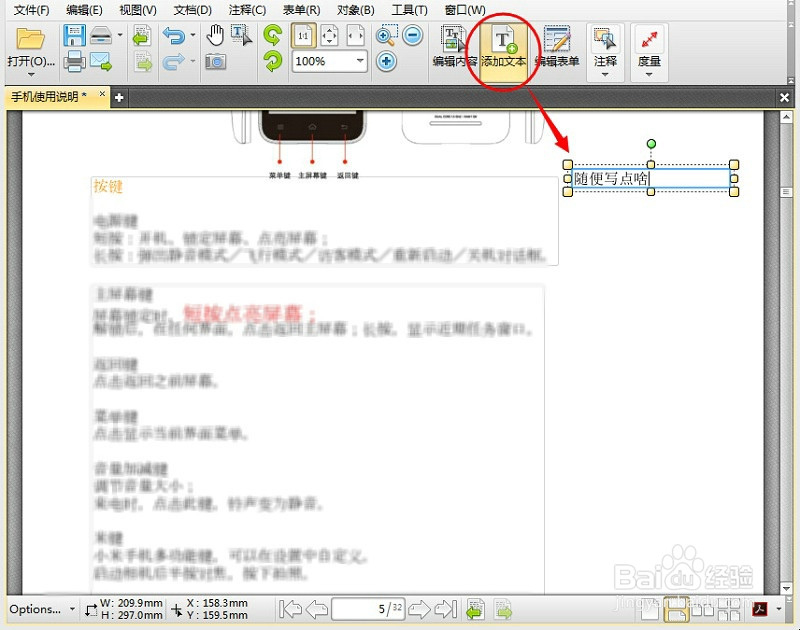The width and height of the screenshot is (800, 630).
Task: Open the 100% zoom level dropdown
Action: [x=328, y=60]
